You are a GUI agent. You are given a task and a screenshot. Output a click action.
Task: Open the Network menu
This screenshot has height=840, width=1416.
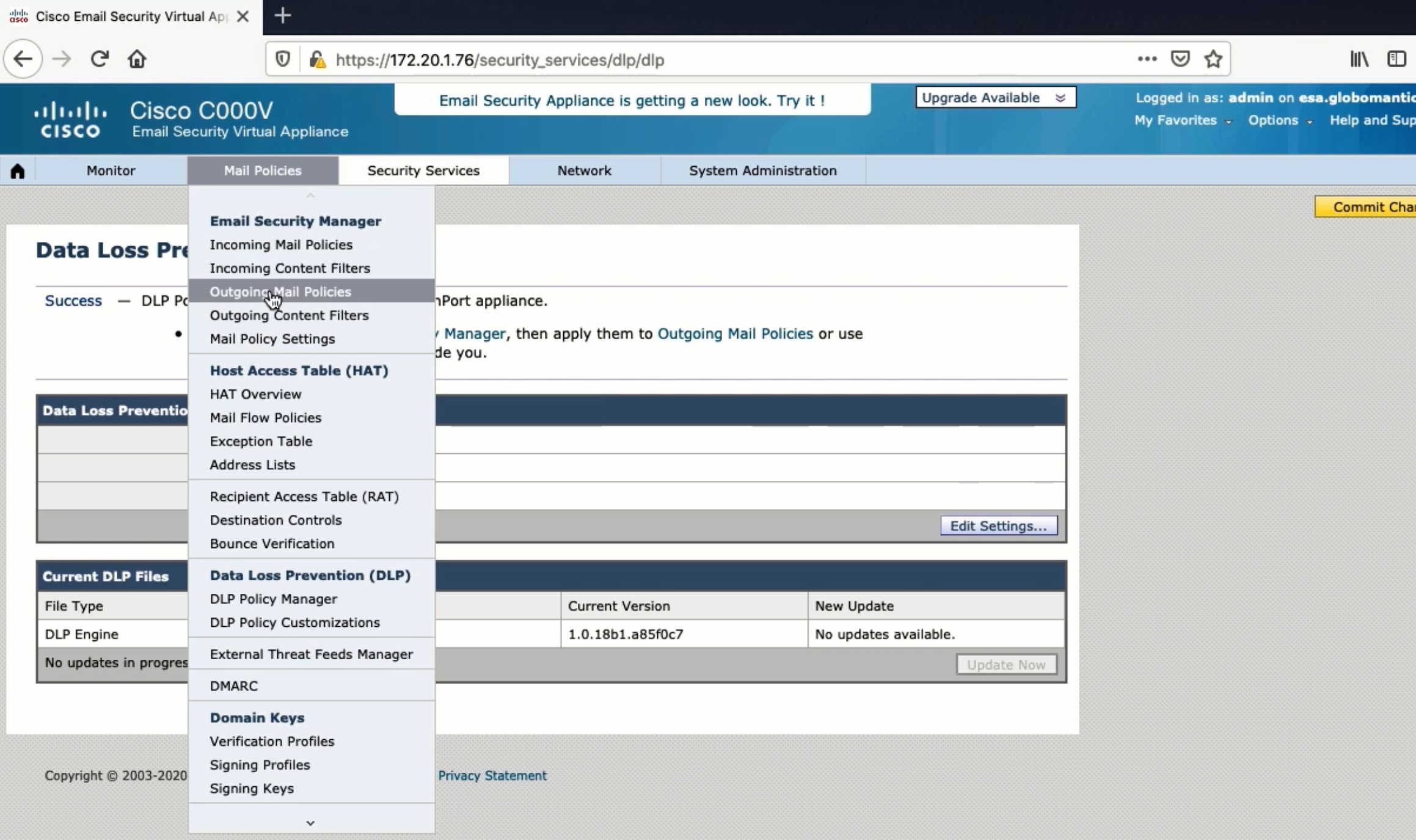(x=584, y=170)
